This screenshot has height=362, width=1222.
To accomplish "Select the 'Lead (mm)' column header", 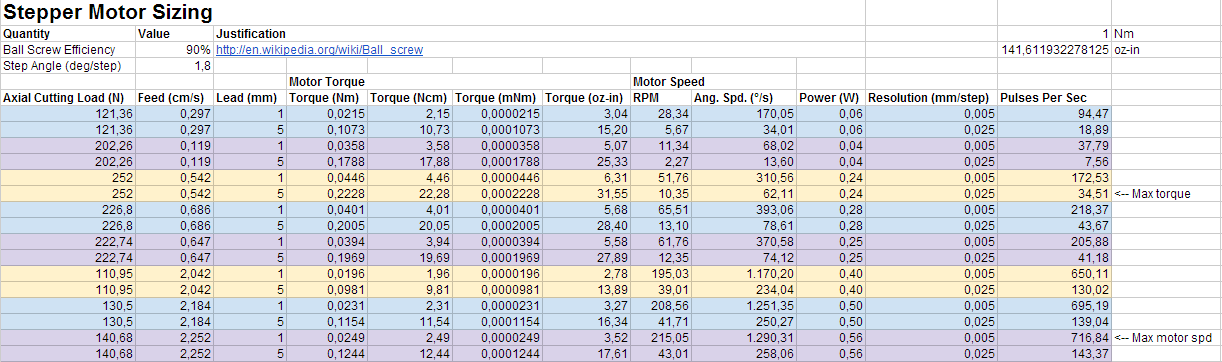I will pos(249,97).
